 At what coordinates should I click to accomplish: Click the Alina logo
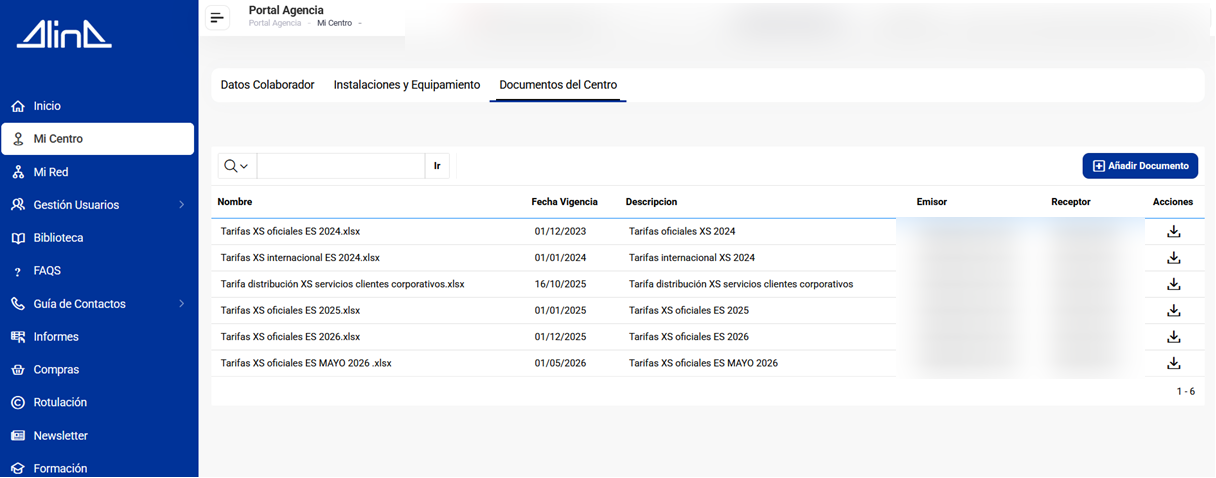pyautogui.click(x=64, y=34)
